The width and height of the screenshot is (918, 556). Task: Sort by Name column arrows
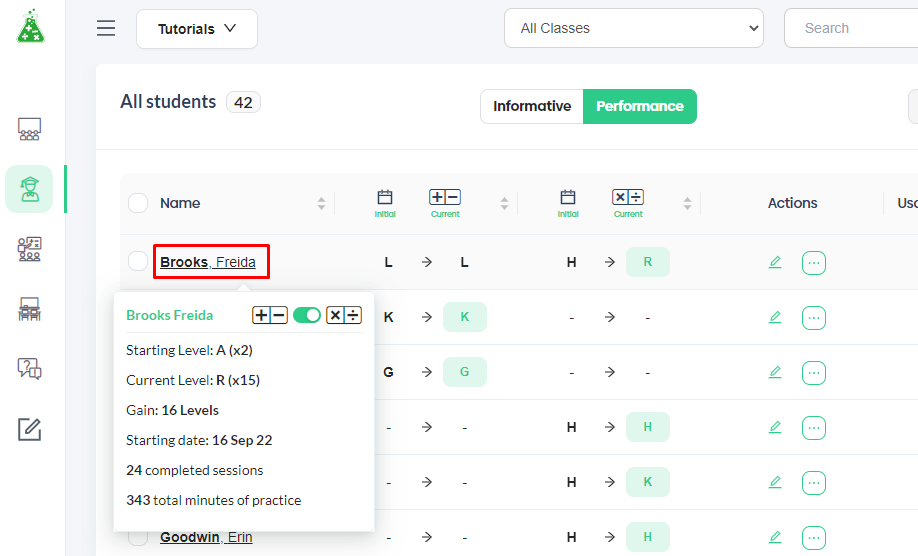(321, 204)
